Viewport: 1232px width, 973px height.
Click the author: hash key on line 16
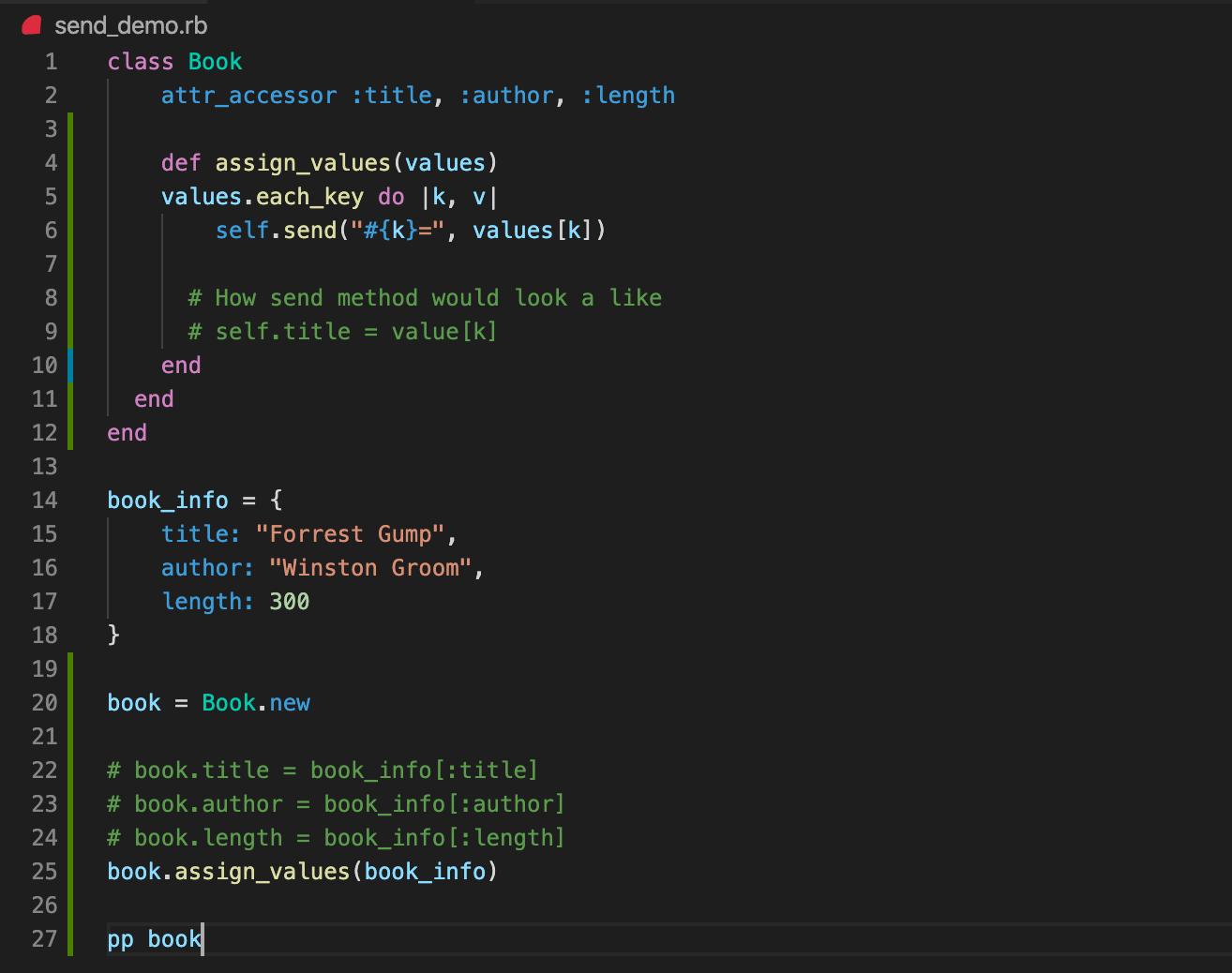click(x=207, y=568)
